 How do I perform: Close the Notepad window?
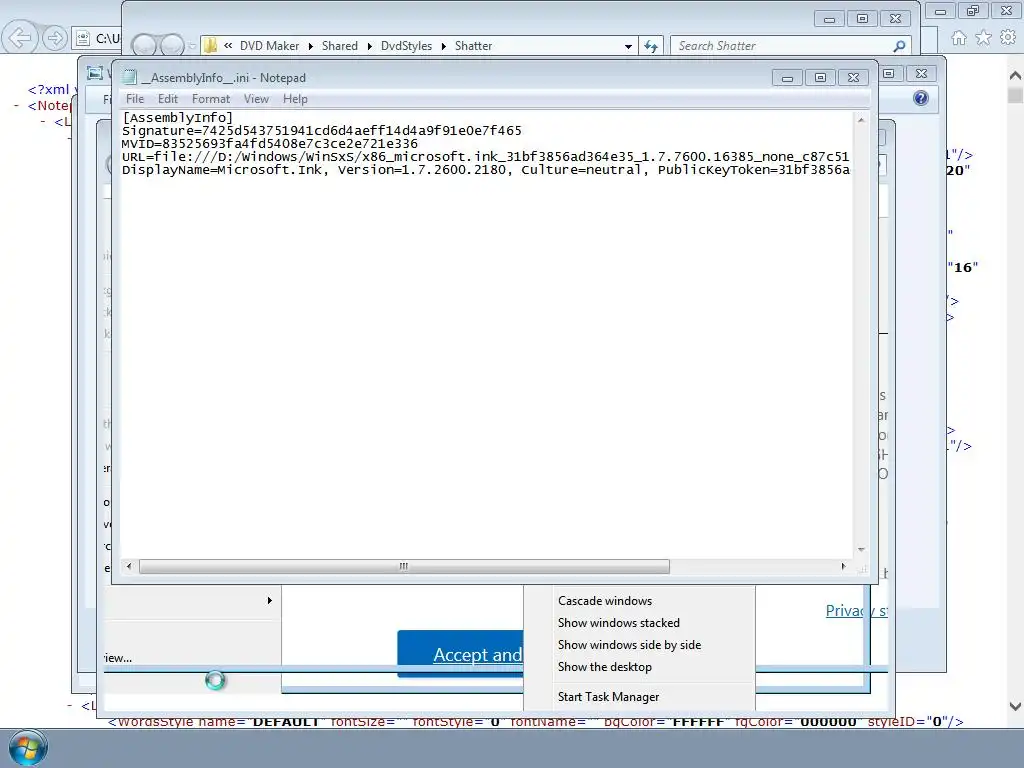click(x=853, y=78)
